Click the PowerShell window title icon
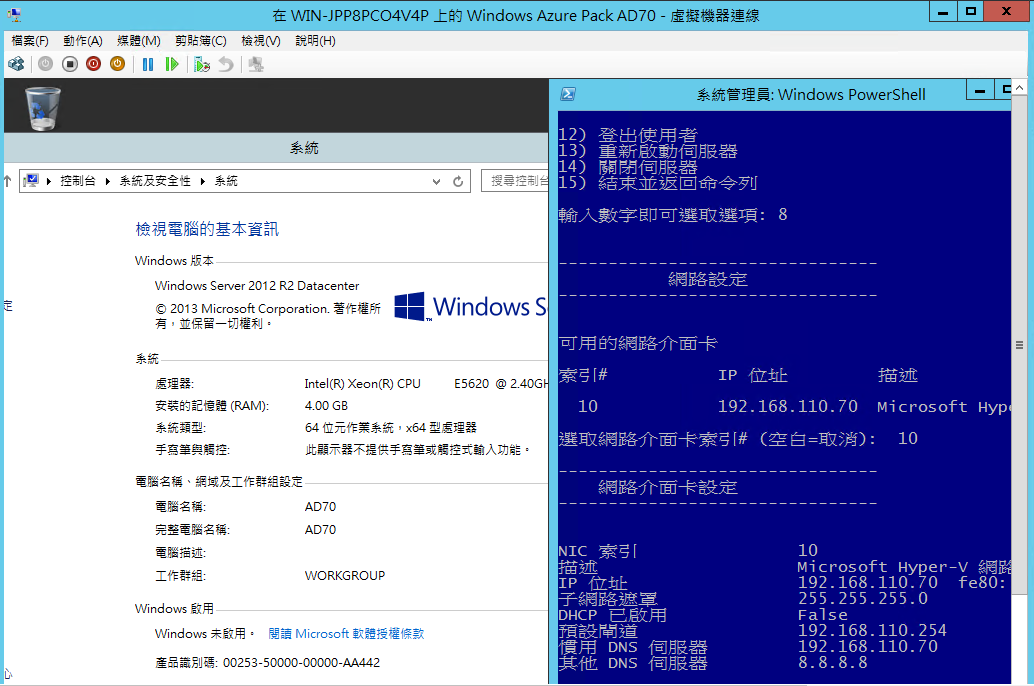Screen dimensions: 1034x686 click(568, 94)
